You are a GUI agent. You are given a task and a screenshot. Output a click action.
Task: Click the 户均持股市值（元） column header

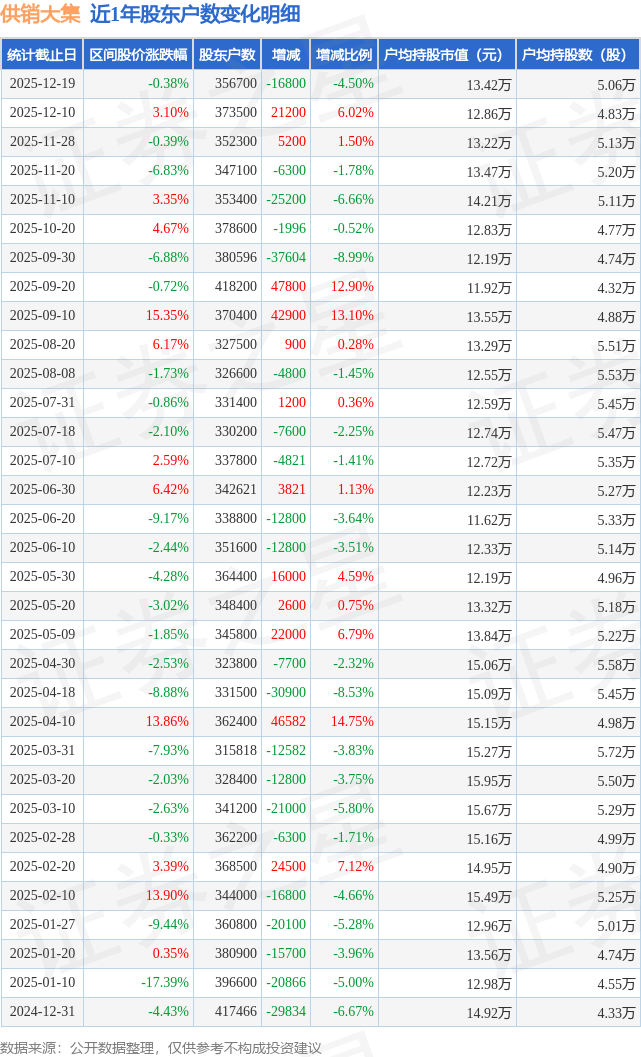pos(446,55)
